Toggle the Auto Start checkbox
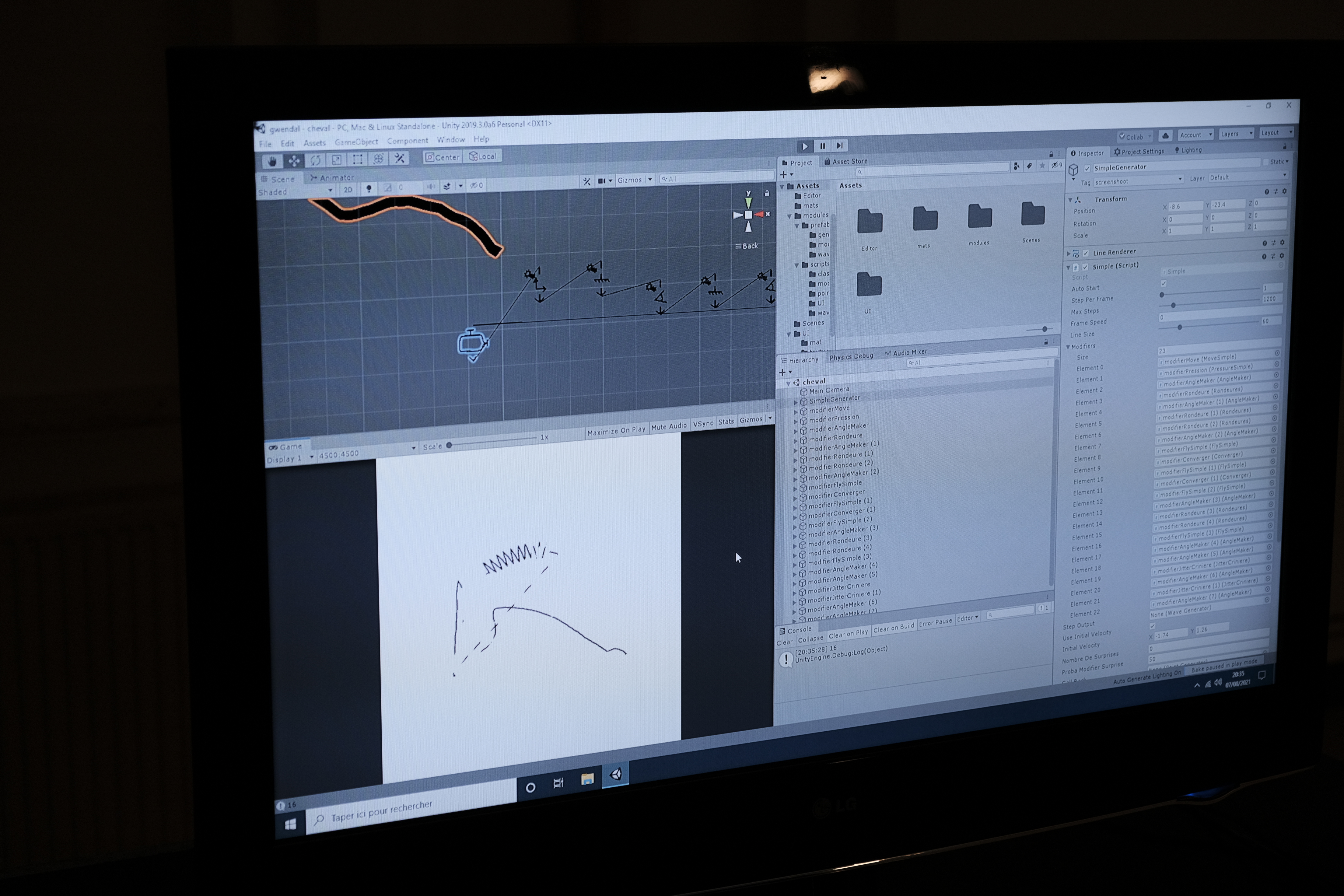The image size is (1344, 896). [1164, 284]
